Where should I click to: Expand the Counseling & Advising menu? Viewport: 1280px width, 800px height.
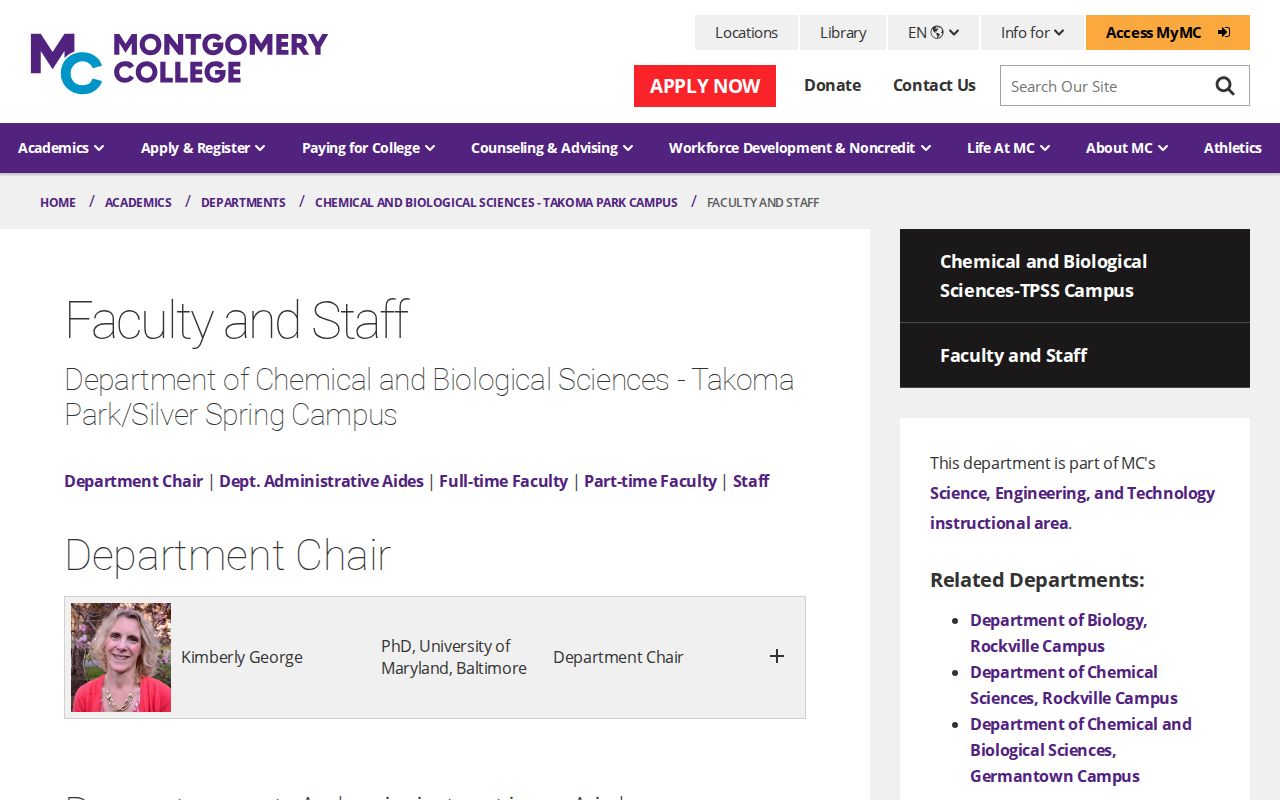[552, 148]
